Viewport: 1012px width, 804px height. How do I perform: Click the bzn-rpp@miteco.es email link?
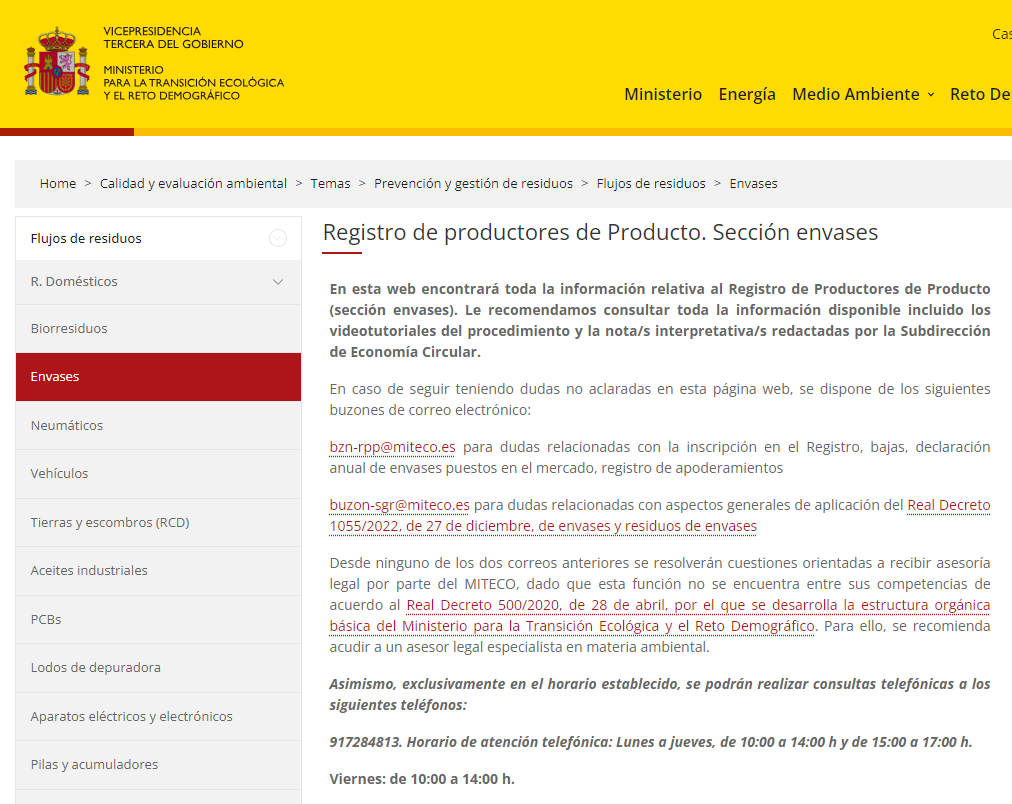(392, 447)
